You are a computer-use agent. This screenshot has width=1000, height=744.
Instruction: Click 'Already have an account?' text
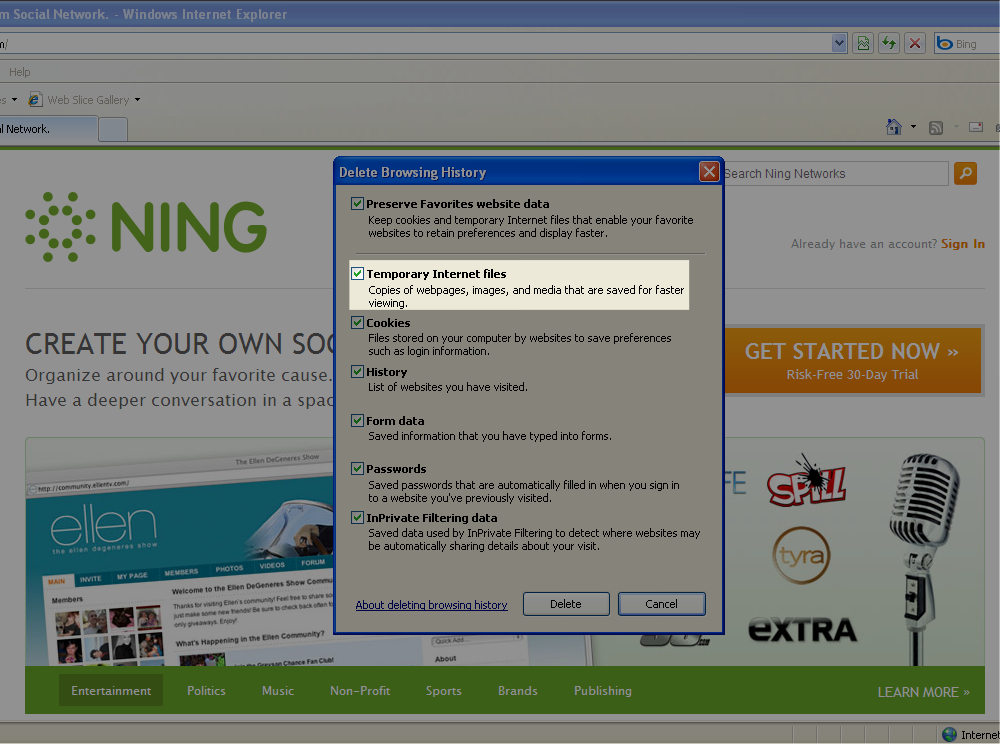pos(864,244)
